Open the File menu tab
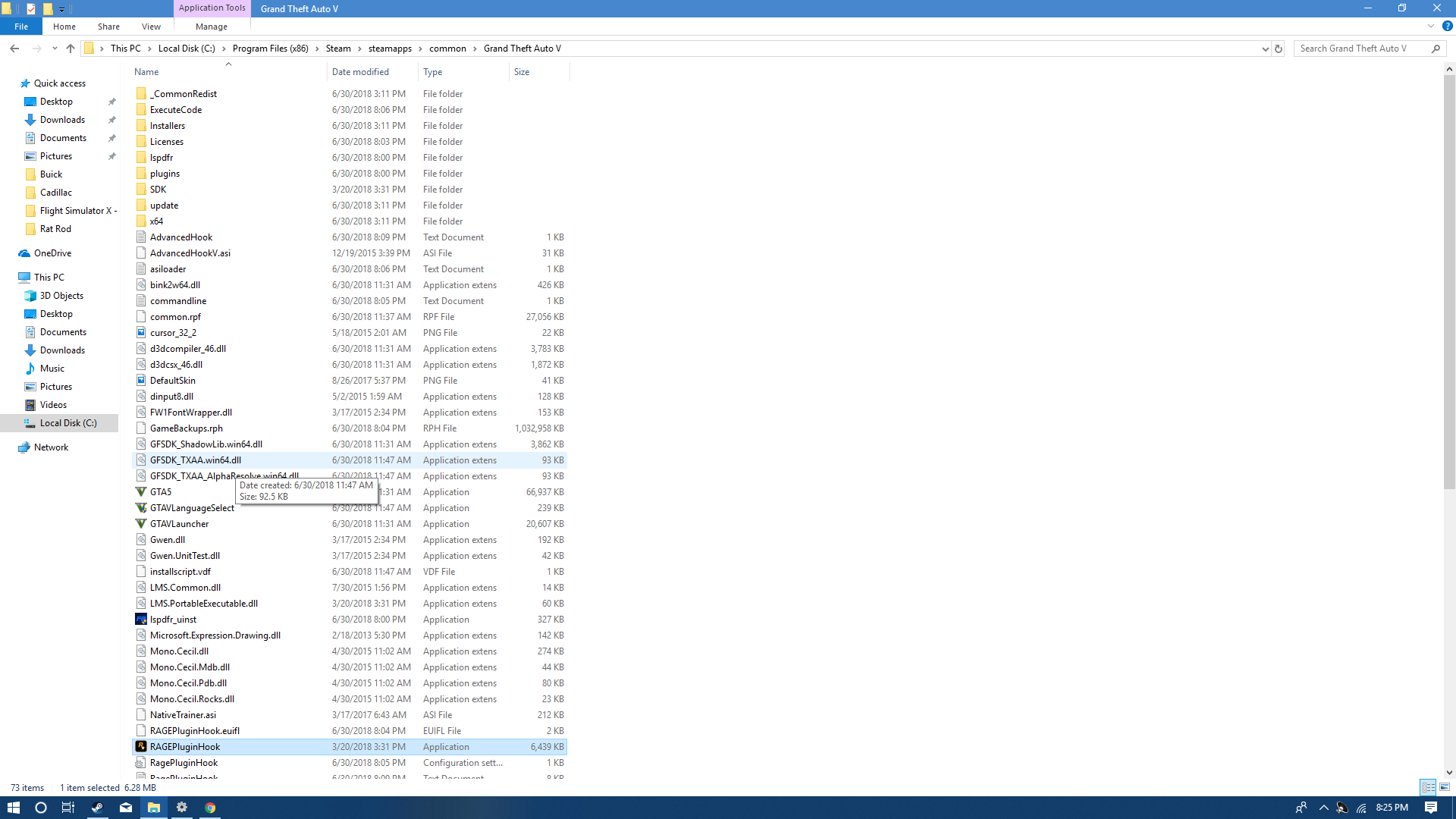 (x=21, y=27)
